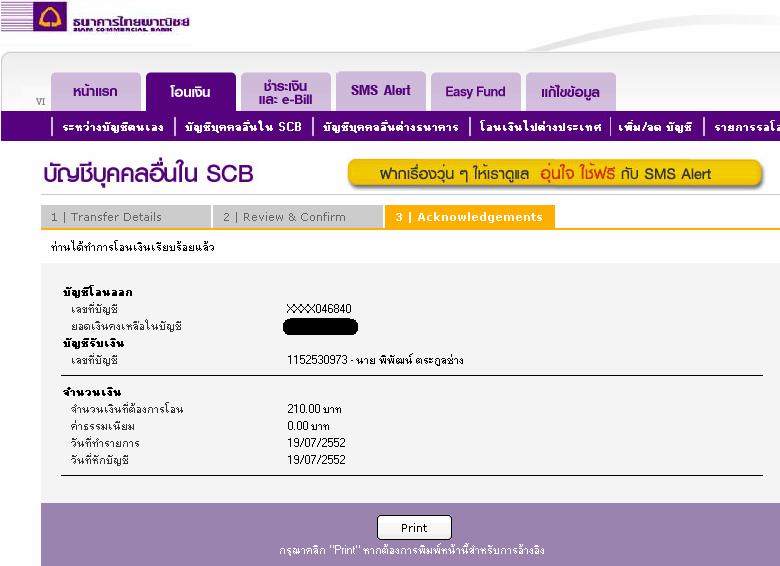The height and width of the screenshot is (566, 780).
Task: Click the yellow SMS Alert promotional banner
Action: pyautogui.click(x=555, y=174)
